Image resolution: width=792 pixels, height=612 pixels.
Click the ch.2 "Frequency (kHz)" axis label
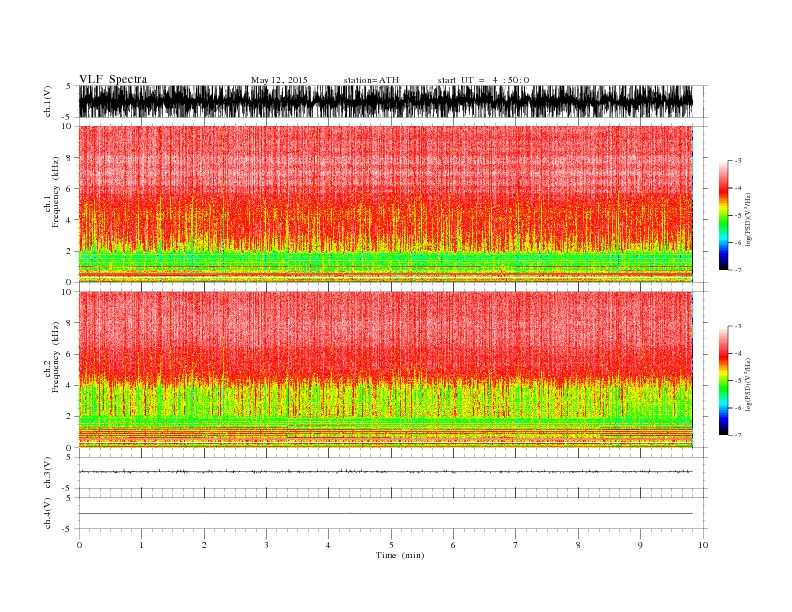pyautogui.click(x=56, y=358)
